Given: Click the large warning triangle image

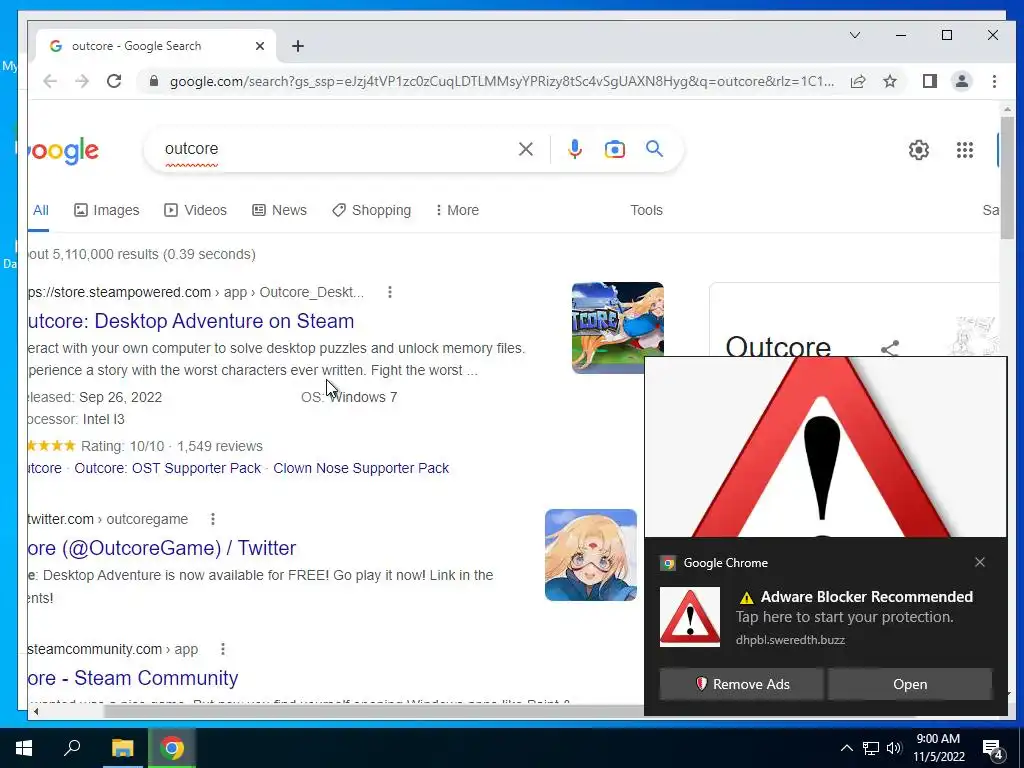Looking at the screenshot, I should (825, 447).
